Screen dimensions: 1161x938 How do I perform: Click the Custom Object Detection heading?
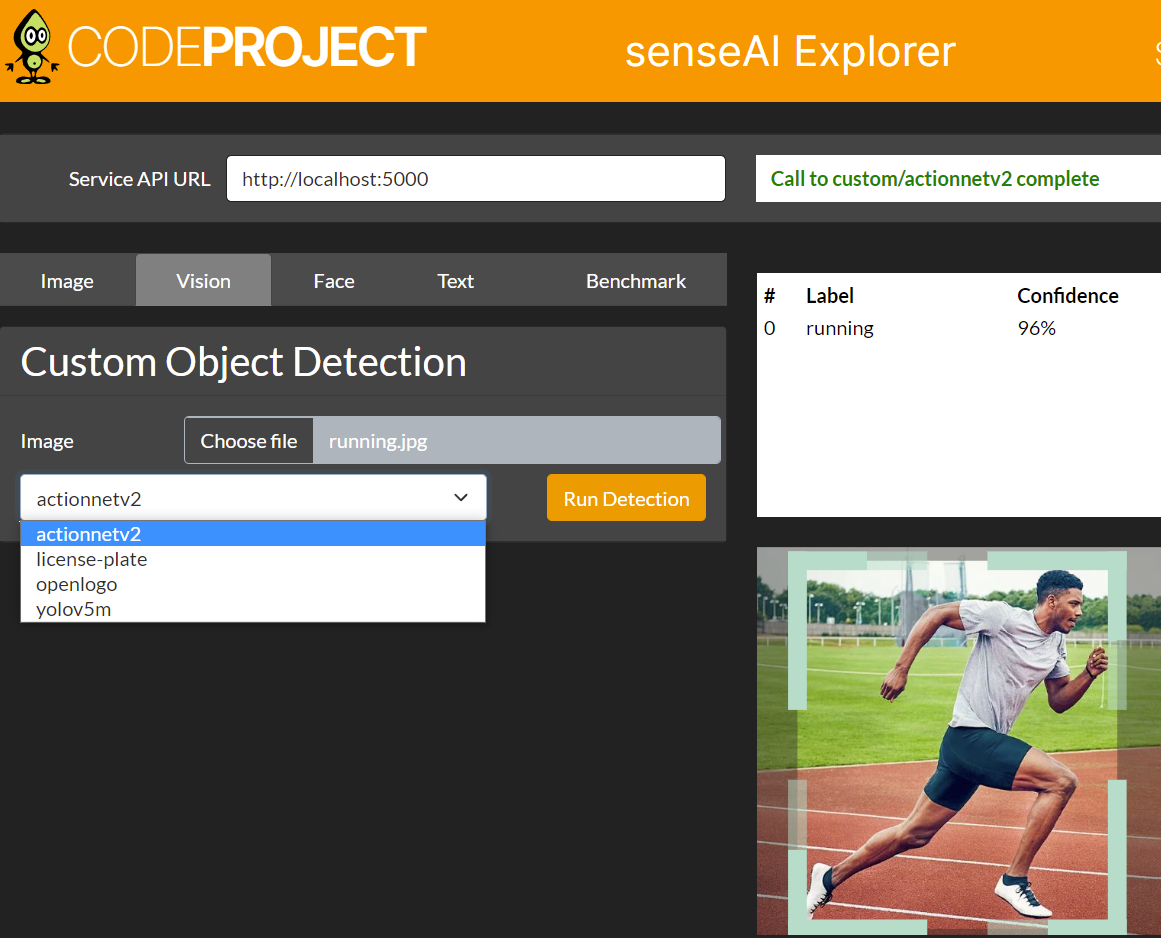click(244, 362)
